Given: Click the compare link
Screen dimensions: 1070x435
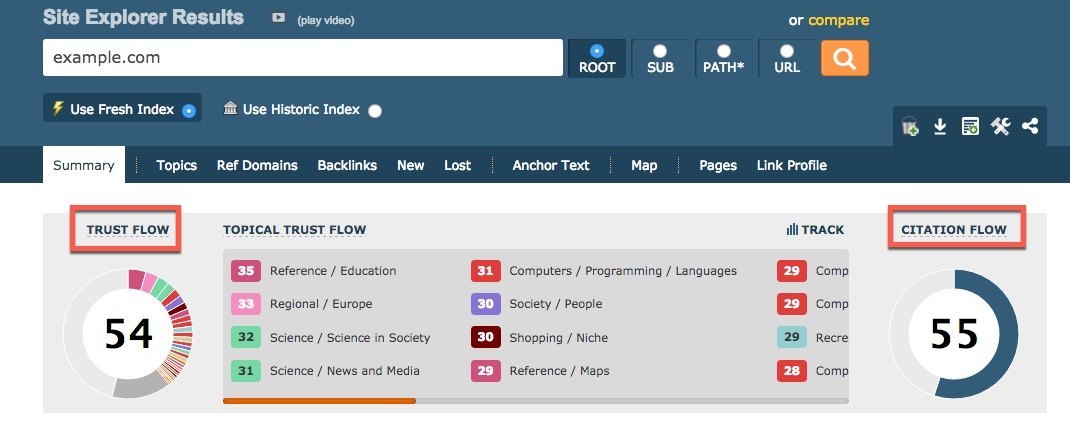Looking at the screenshot, I should click(x=838, y=20).
